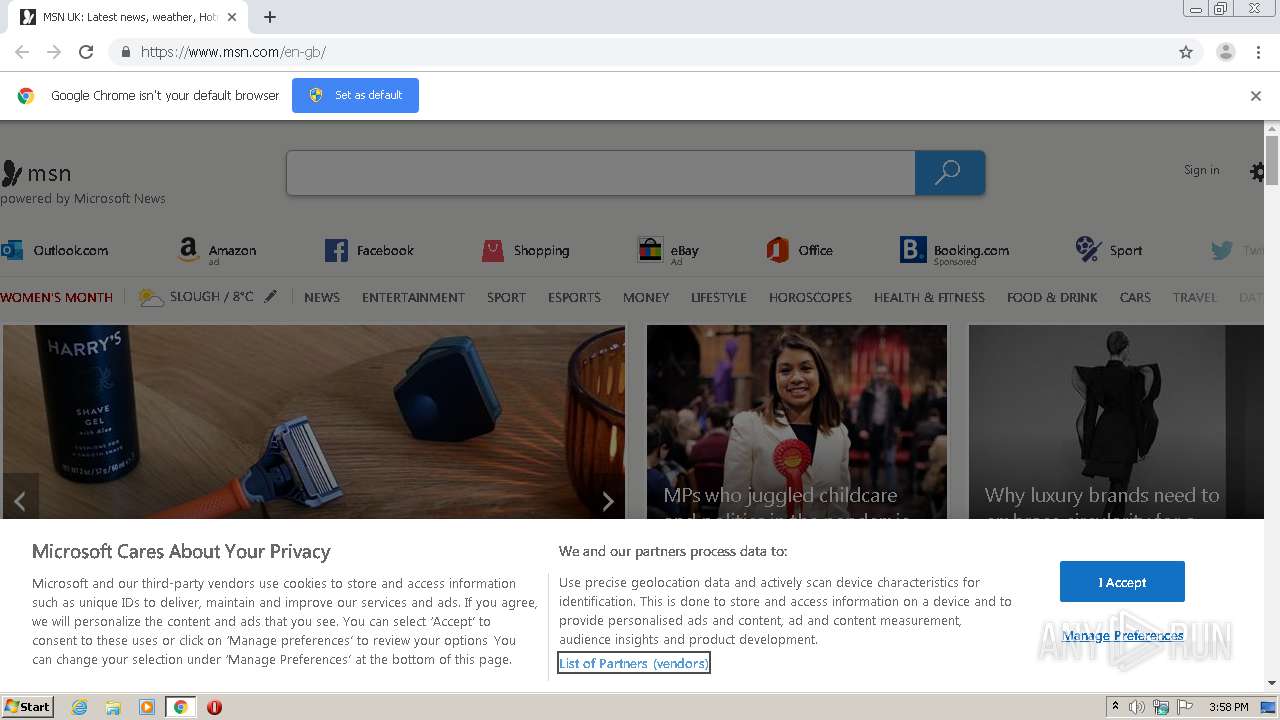
Task: Go to Food & Drink section
Action: coord(1052,297)
